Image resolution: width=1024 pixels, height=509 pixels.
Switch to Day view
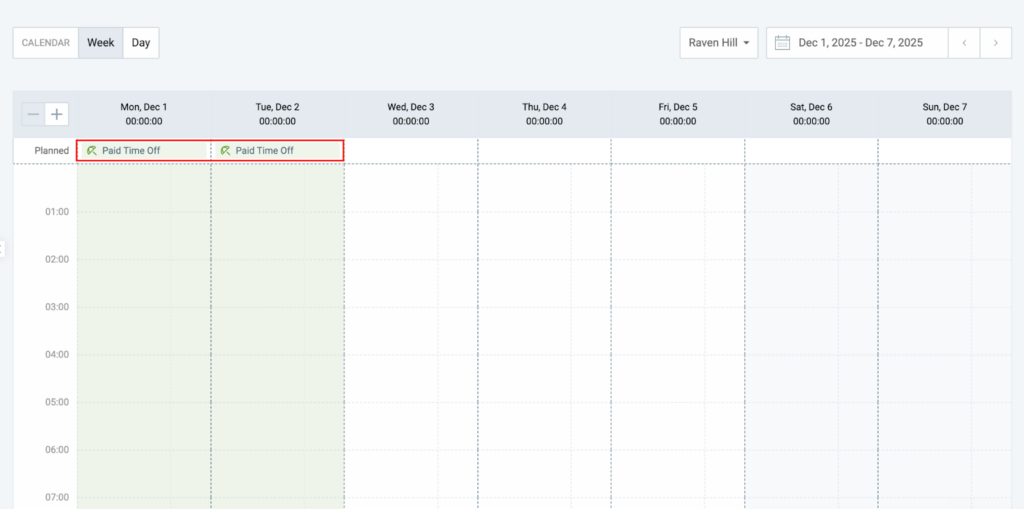coord(141,43)
